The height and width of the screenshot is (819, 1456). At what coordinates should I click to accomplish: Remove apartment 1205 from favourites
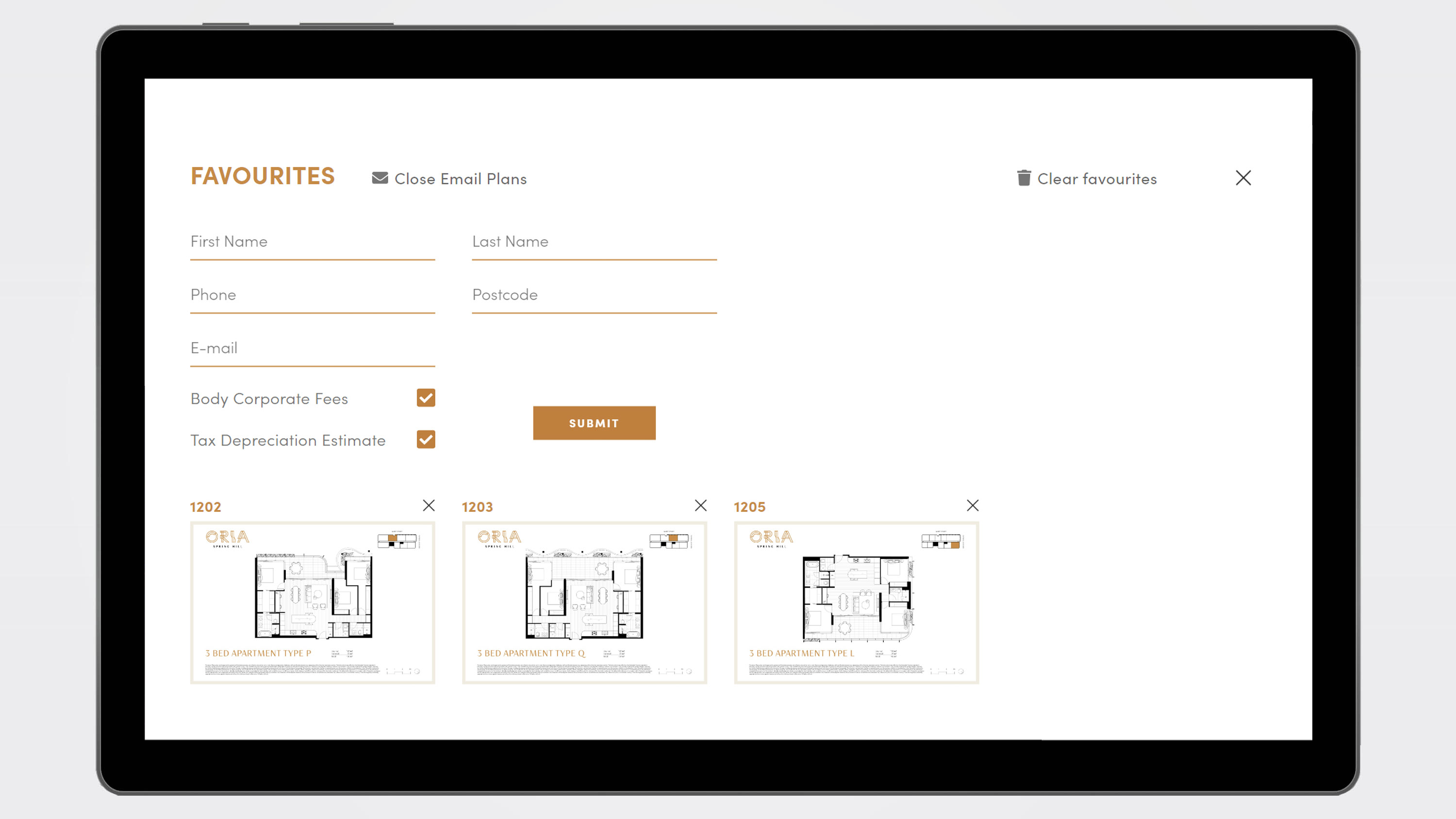(972, 505)
